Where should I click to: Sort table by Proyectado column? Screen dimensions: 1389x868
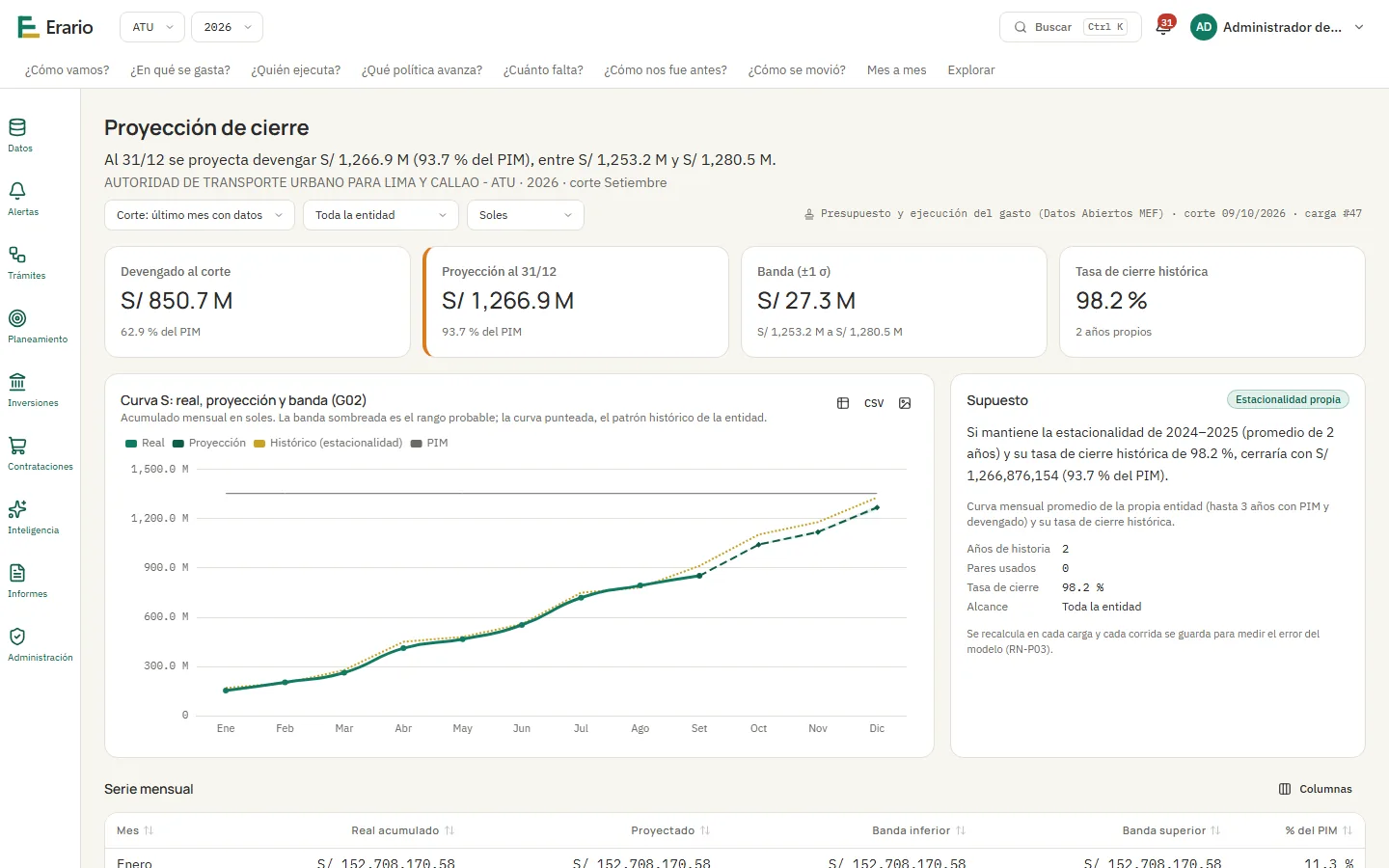click(x=670, y=830)
